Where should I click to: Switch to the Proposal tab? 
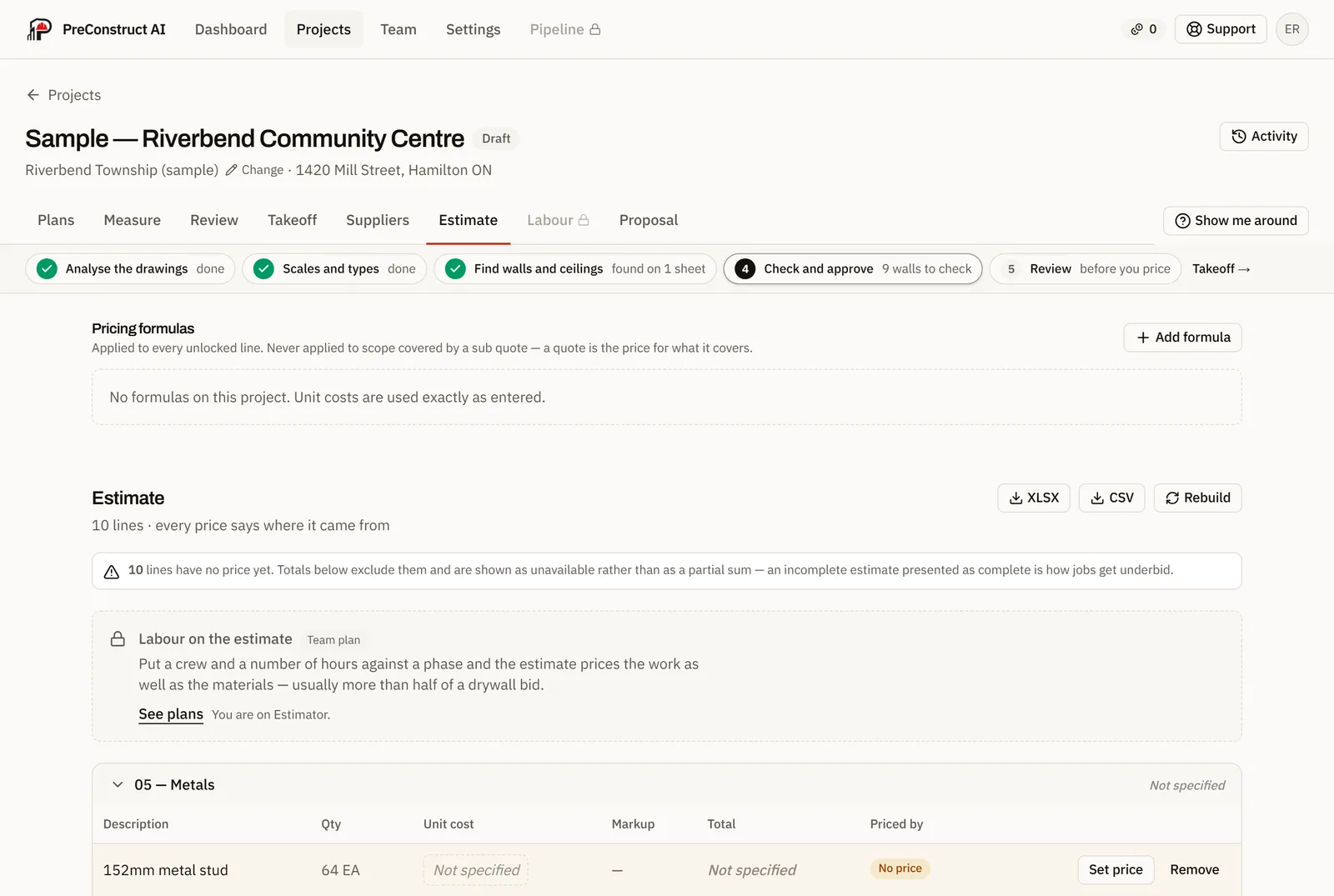point(649,220)
